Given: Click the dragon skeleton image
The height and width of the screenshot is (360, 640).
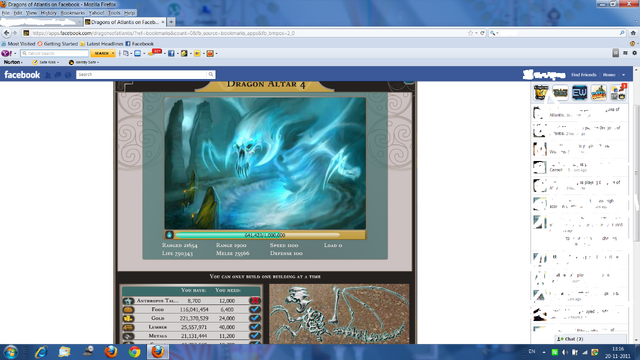Looking at the screenshot, I should point(339,314).
